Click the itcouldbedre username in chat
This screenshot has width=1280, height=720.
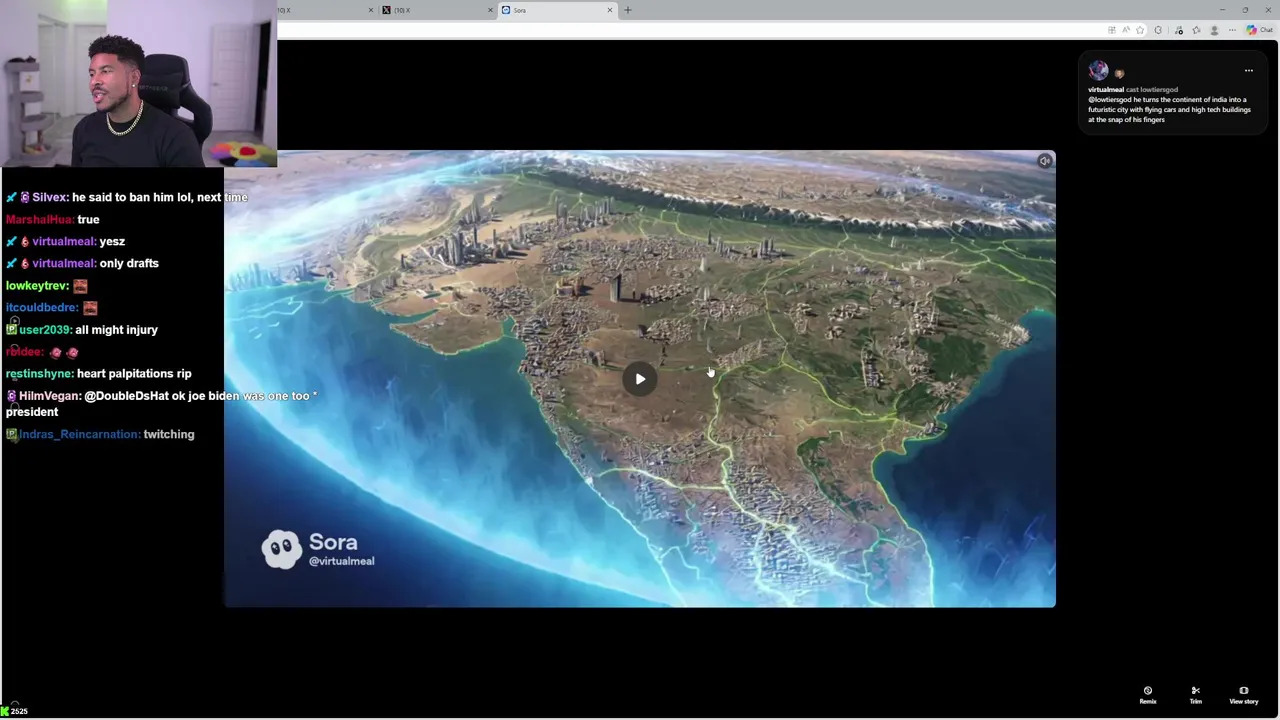(x=42, y=308)
